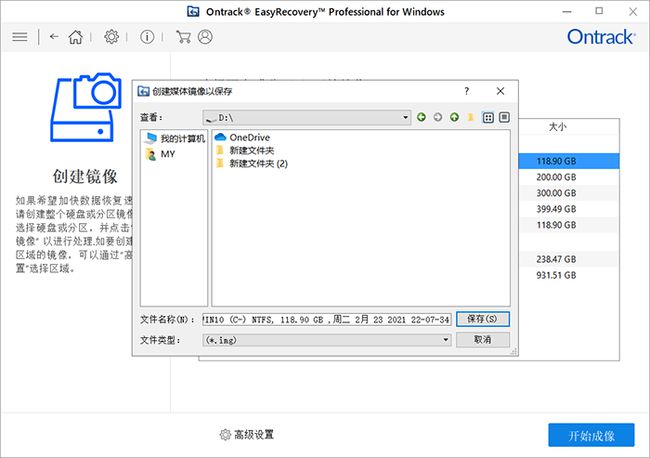
Task: Open 高级设置 advanced settings
Action: [247, 435]
